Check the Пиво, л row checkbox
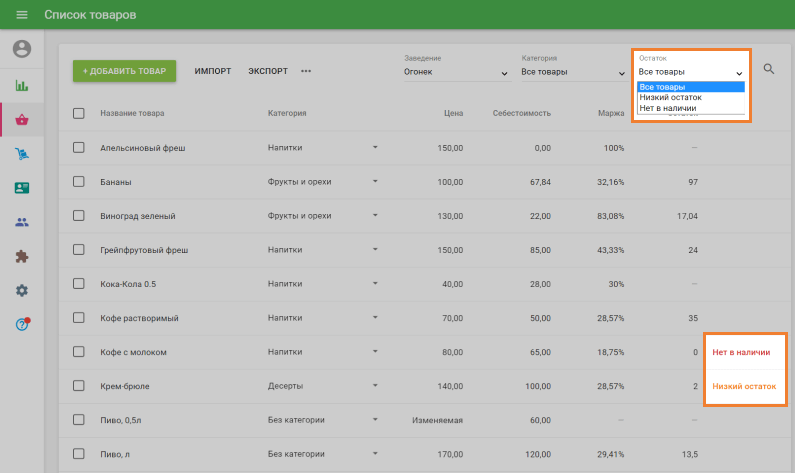 click(x=79, y=454)
